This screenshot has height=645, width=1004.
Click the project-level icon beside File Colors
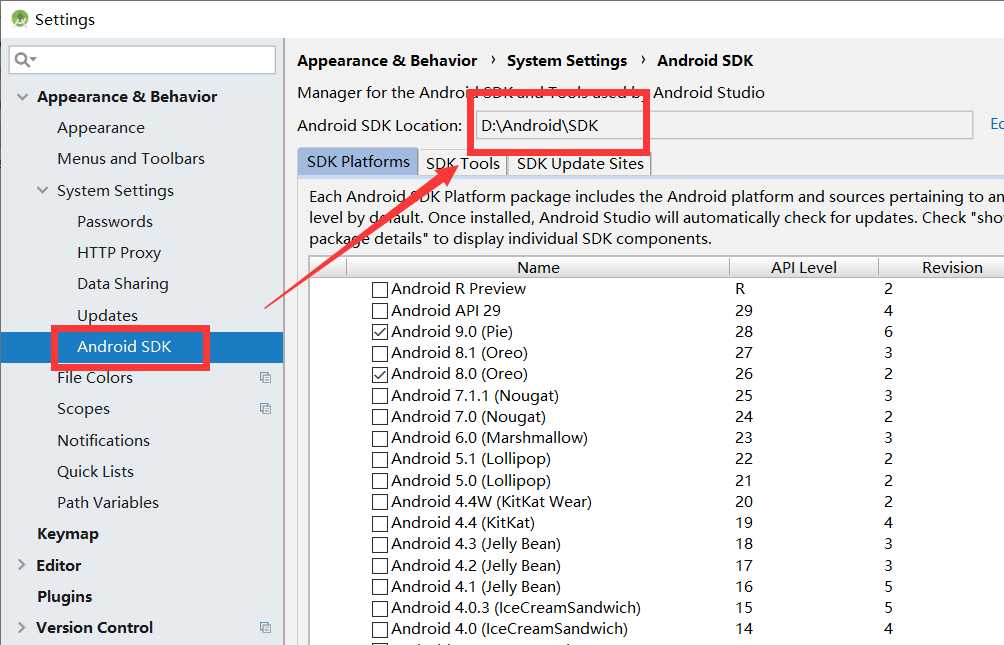(x=265, y=377)
